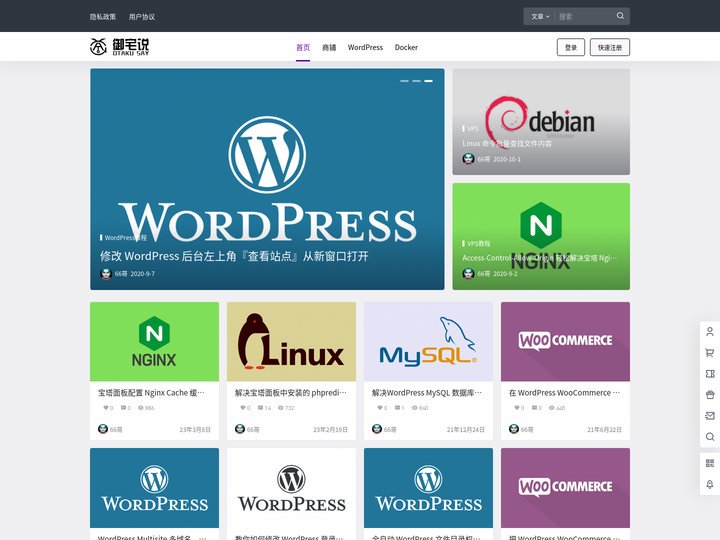Switch to the second carousel slide indicator
The image size is (720, 540).
point(416,81)
